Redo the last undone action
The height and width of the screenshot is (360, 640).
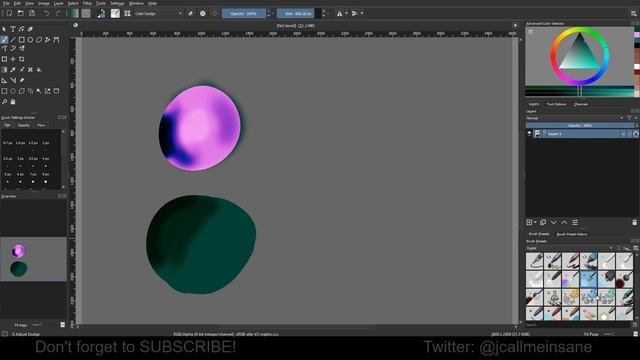coord(58,13)
